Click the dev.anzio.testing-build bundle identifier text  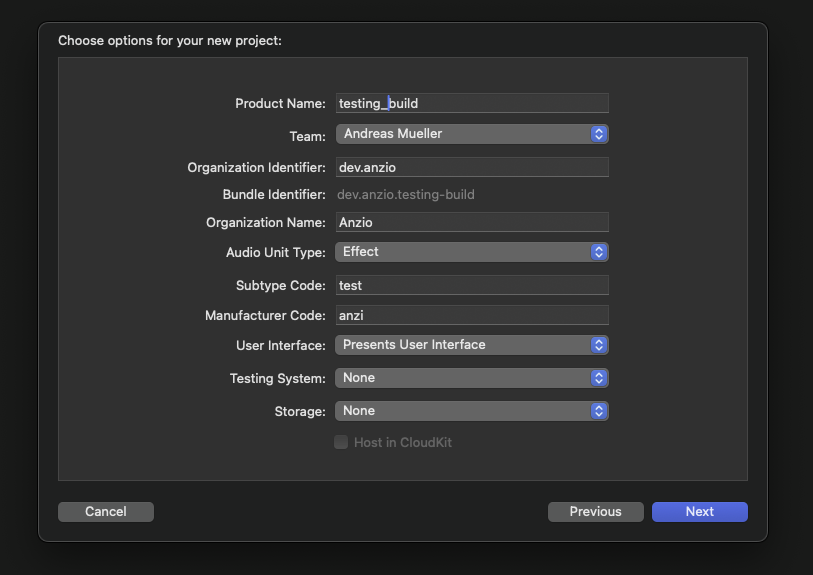(405, 194)
